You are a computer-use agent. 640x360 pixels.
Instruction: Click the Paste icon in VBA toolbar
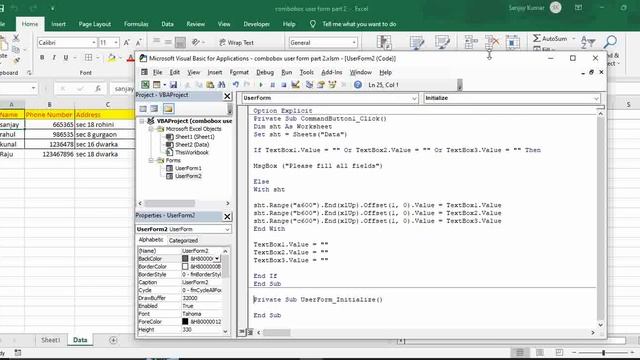coord(210,84)
